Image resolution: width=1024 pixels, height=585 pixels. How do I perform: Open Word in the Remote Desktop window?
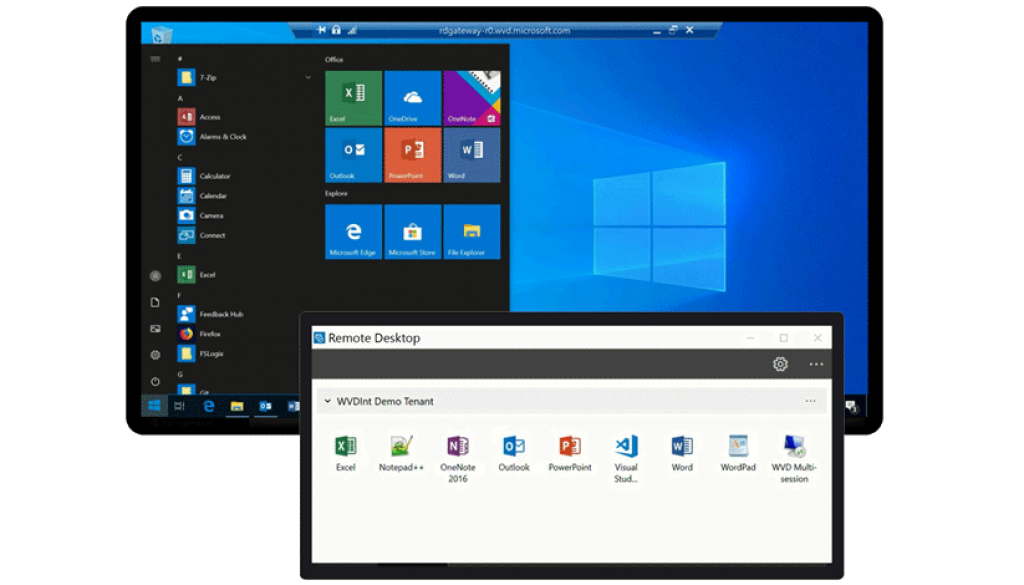point(682,453)
